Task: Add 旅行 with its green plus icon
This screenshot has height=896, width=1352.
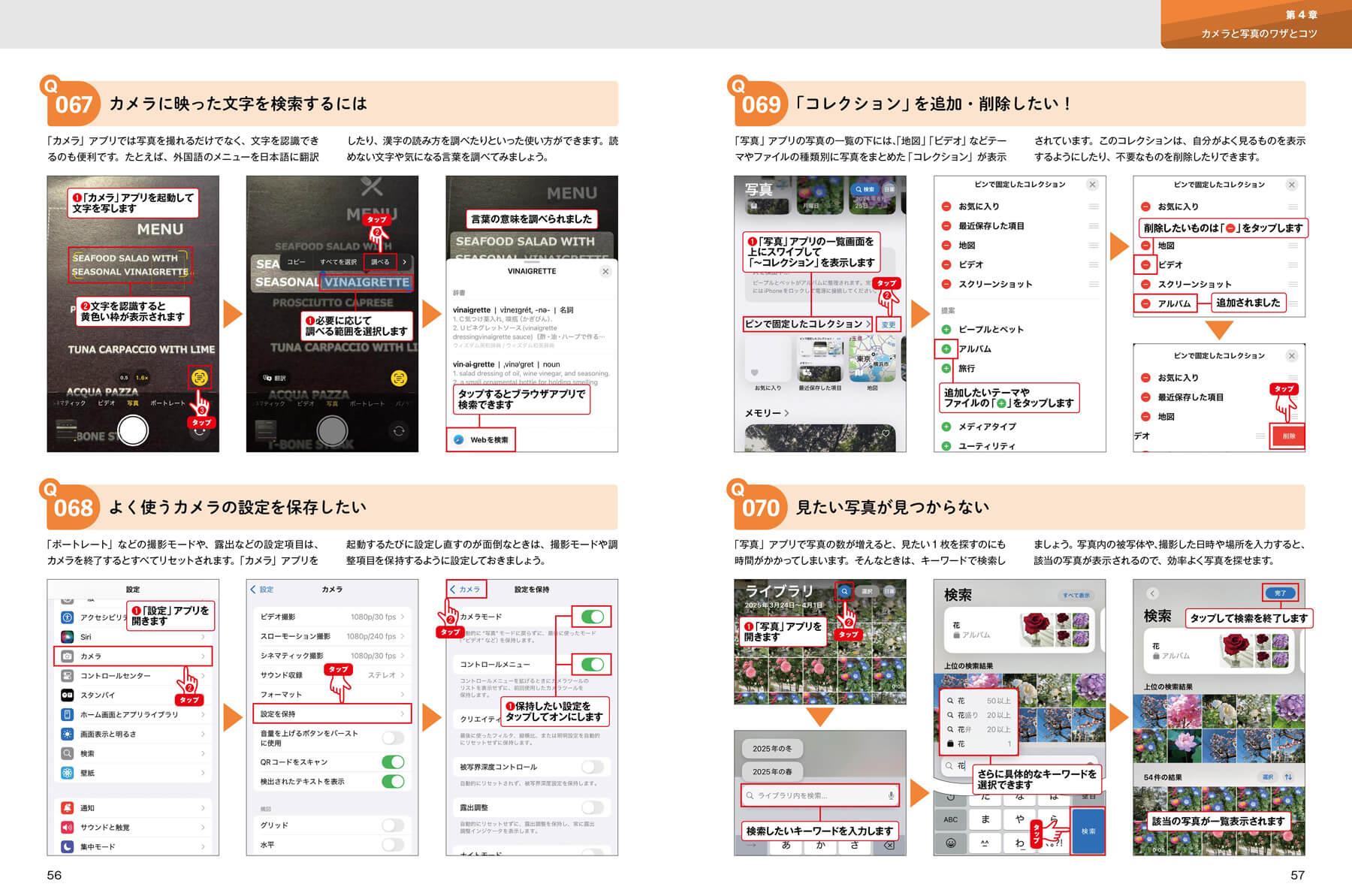Action: [x=946, y=369]
